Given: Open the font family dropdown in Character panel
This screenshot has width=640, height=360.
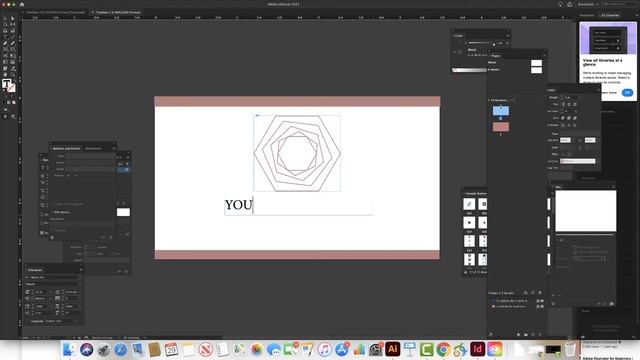Looking at the screenshot, I should tap(53, 277).
